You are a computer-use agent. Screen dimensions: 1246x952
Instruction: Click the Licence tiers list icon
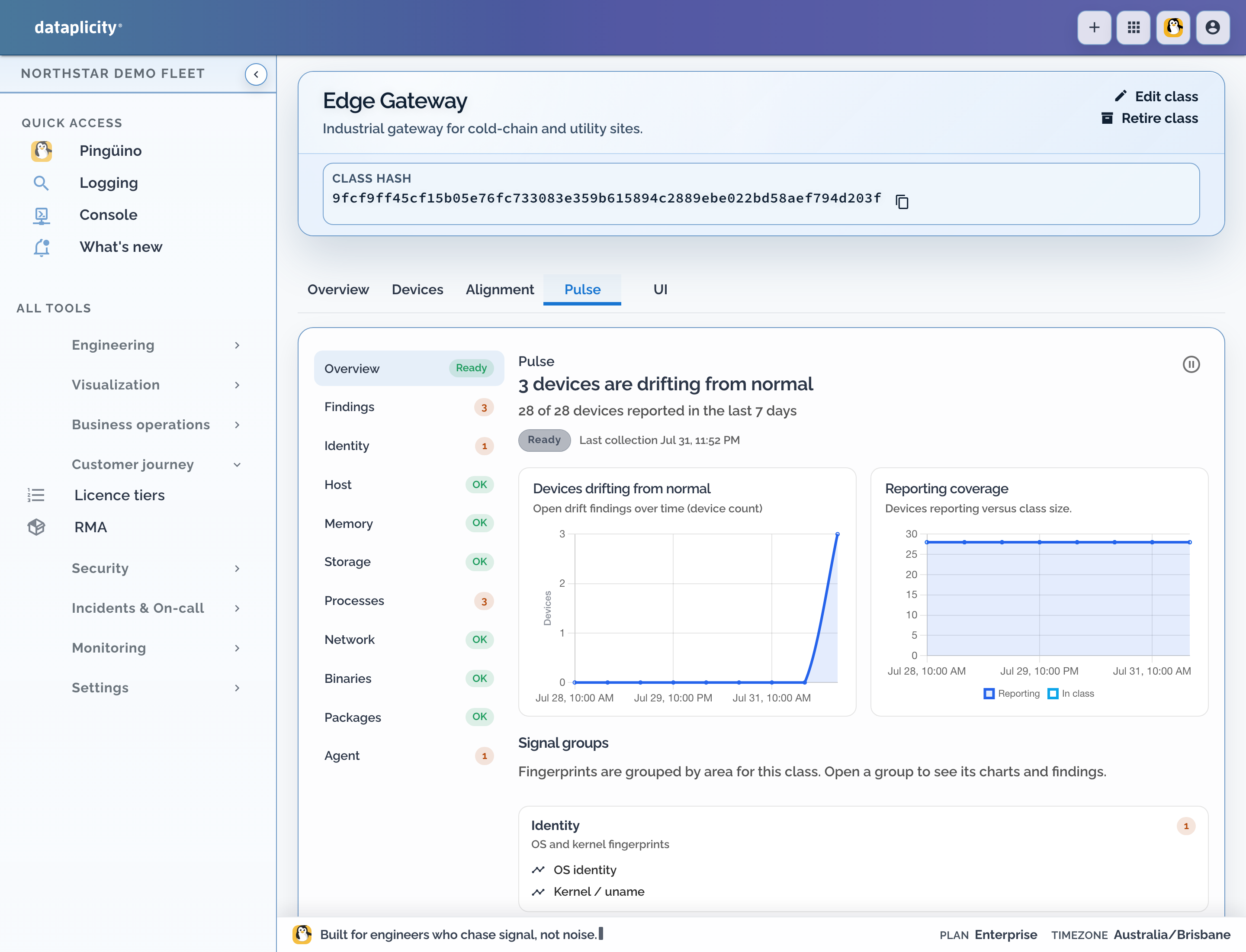(36, 495)
